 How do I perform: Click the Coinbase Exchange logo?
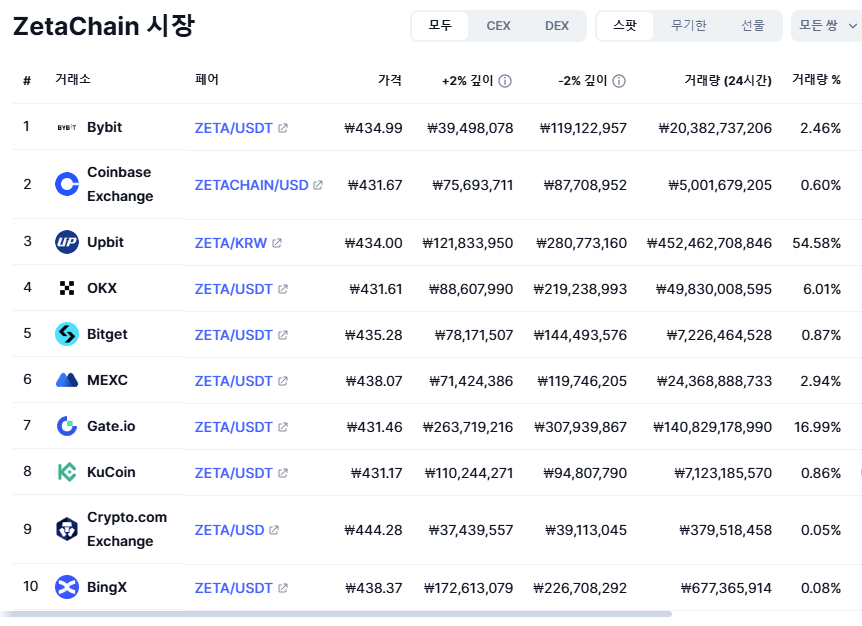click(x=67, y=184)
